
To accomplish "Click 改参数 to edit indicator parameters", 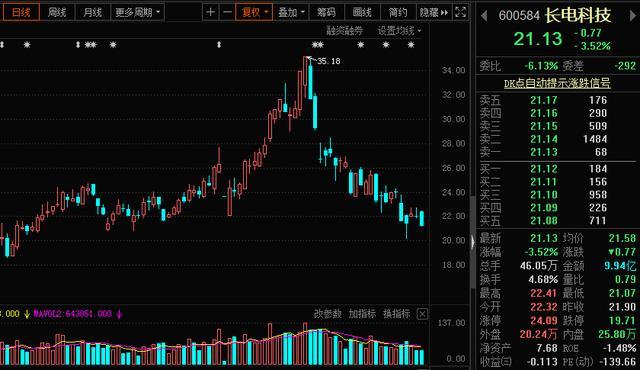I will point(328,314).
